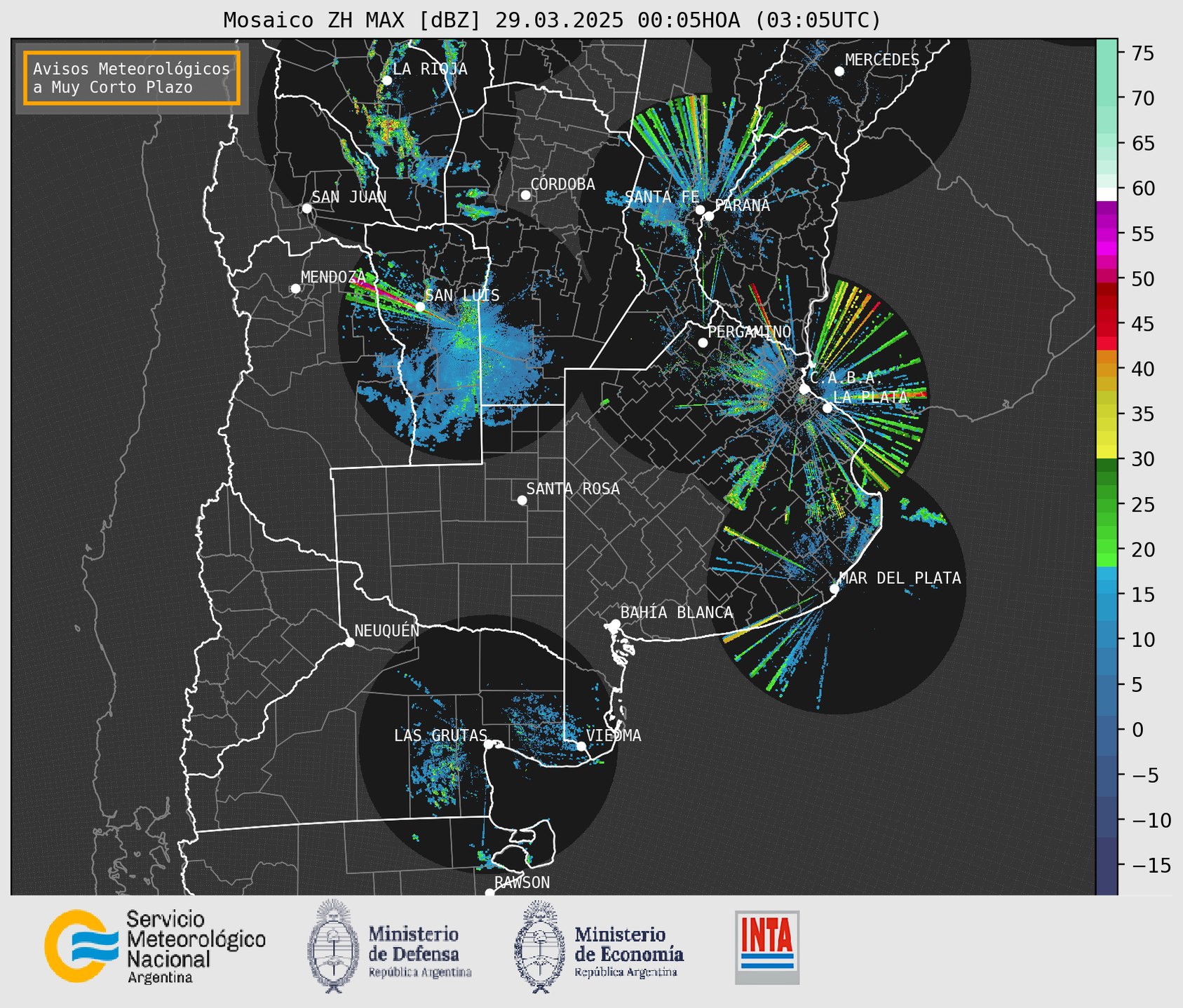Click the SANTA ROSA label text
The height and width of the screenshot is (1008, 1183).
click(x=573, y=489)
